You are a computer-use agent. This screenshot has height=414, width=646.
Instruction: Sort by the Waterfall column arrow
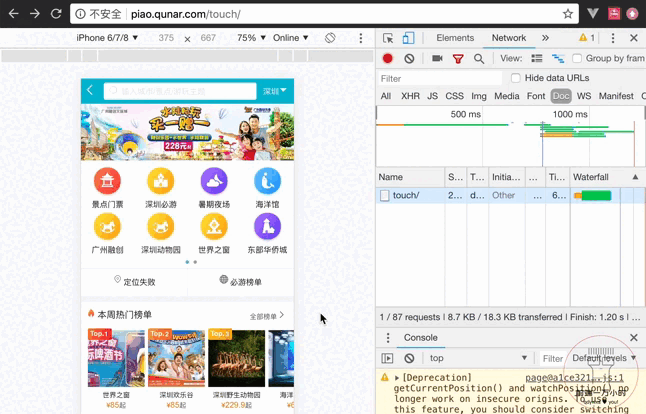(x=635, y=177)
